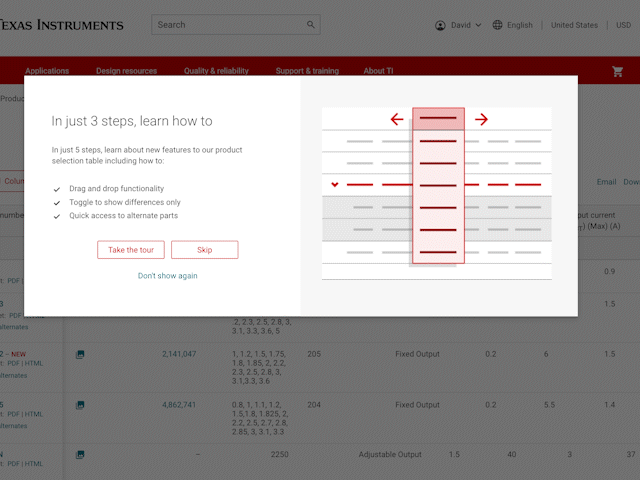Click the 2,141,047 table cell
Viewport: 640px width, 480px height.
pyautogui.click(x=179, y=354)
